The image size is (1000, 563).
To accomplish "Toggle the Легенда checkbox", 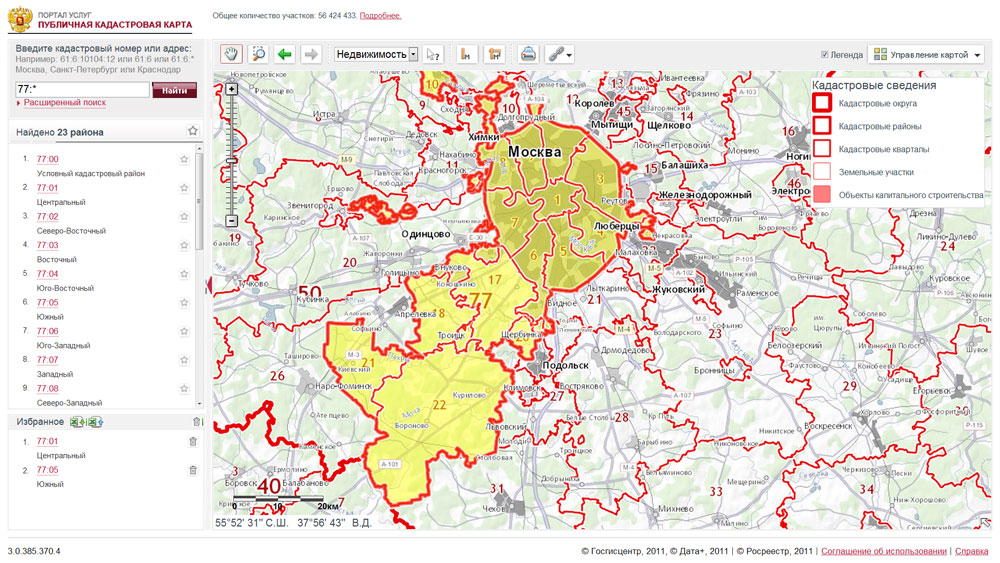I will click(825, 55).
